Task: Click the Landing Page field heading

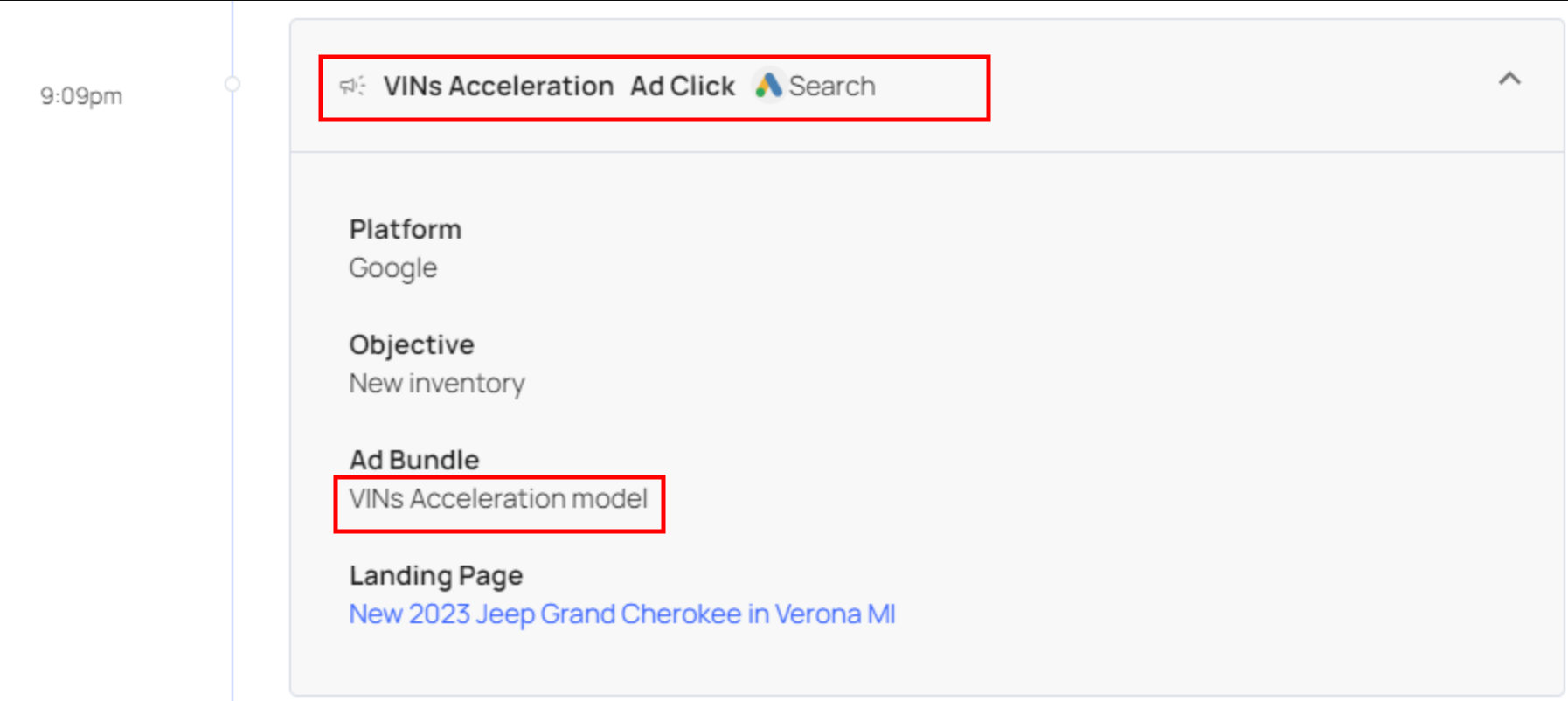Action: click(x=435, y=575)
